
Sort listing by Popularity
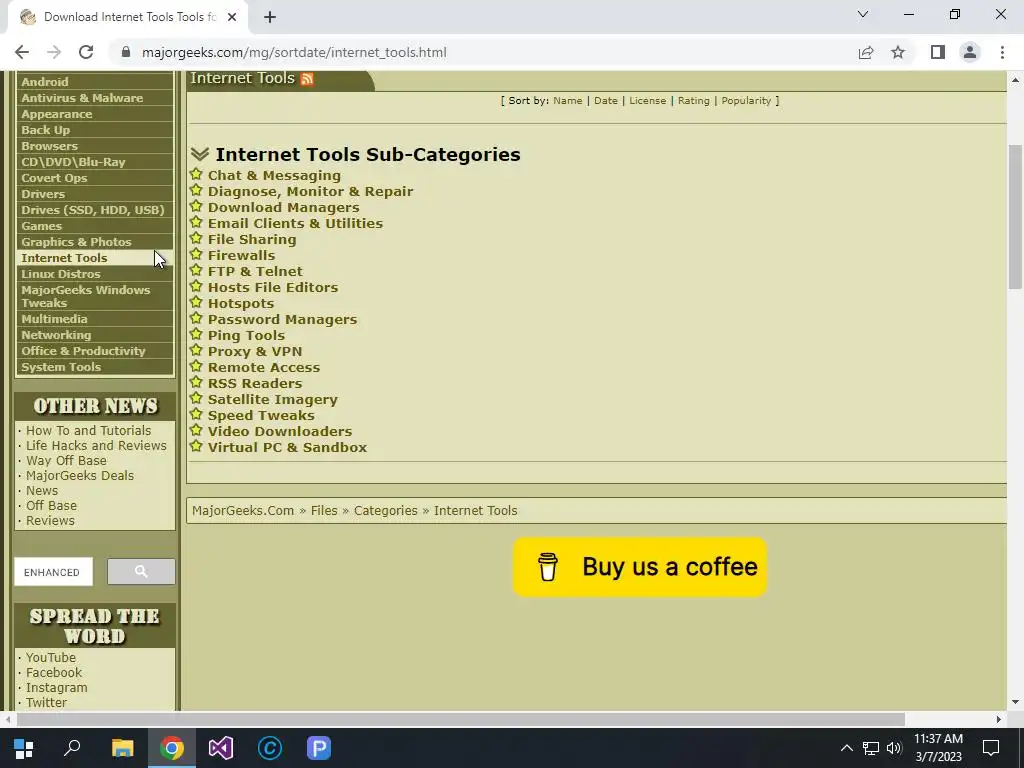click(x=746, y=101)
